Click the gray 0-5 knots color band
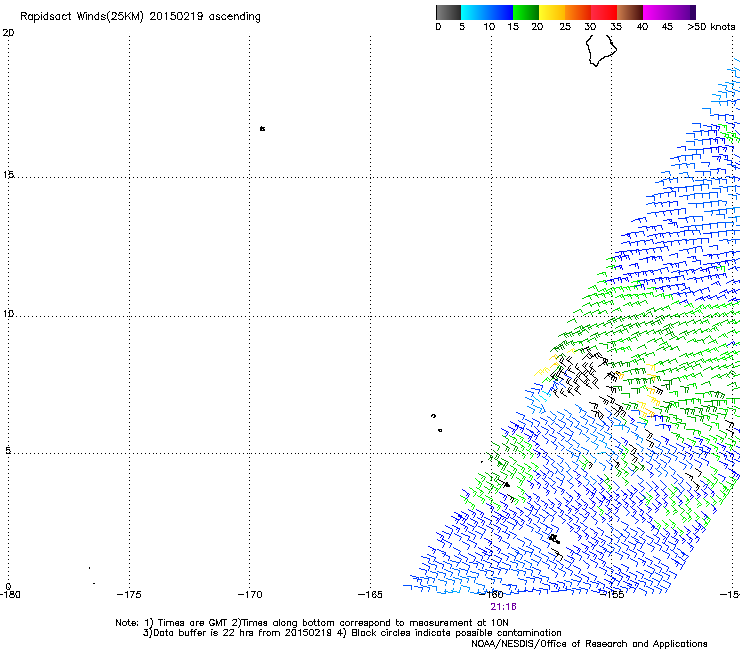740x650 pixels. tap(448, 12)
